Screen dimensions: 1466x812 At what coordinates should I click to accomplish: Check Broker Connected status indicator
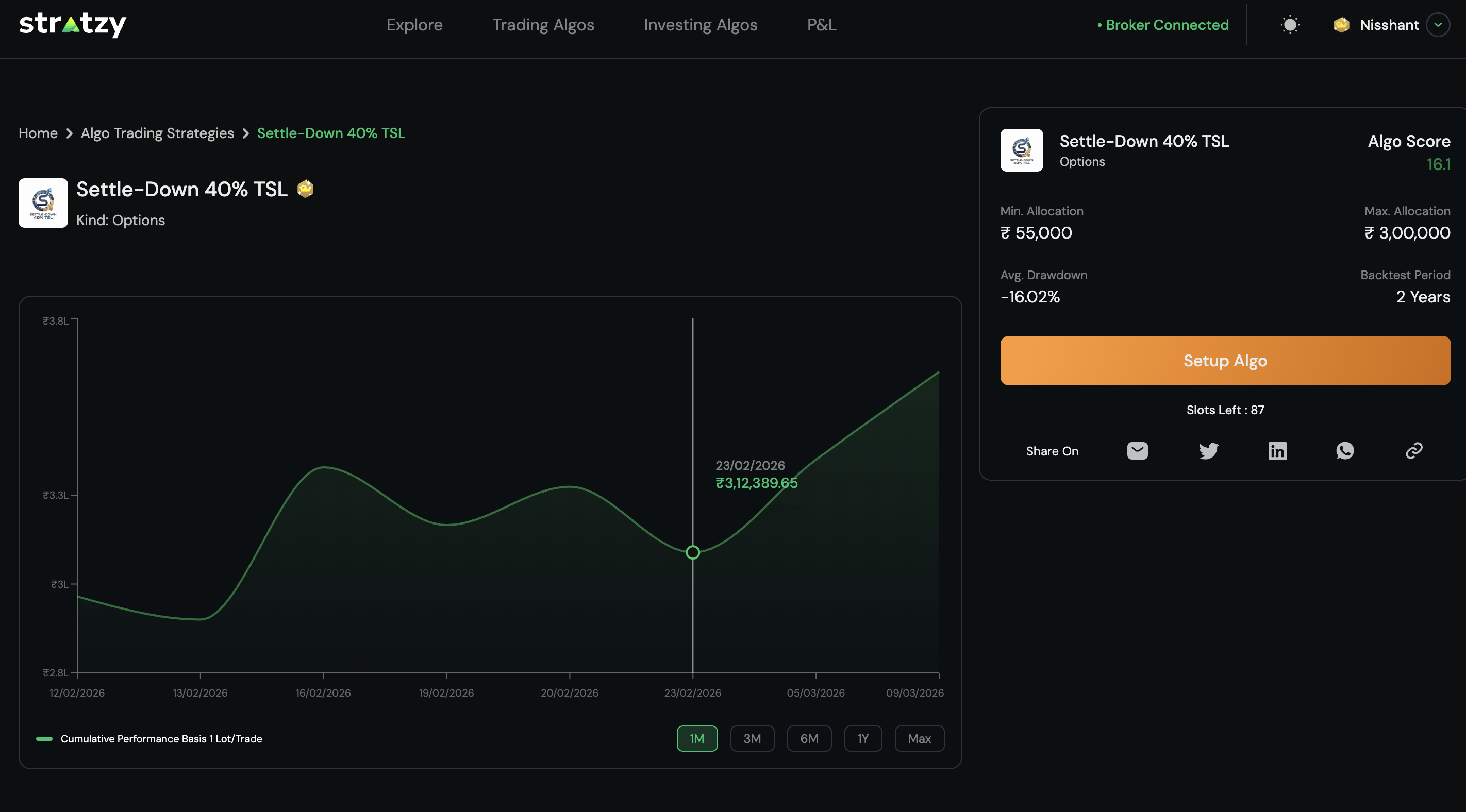1161,24
